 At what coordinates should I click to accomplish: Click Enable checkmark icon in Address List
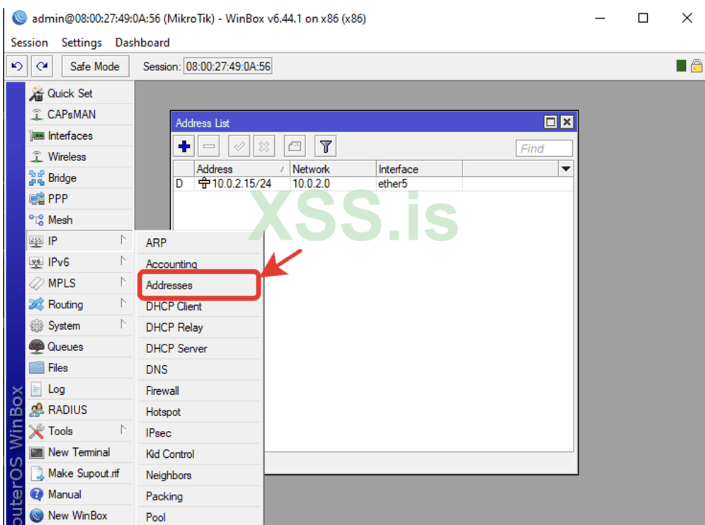point(239,147)
